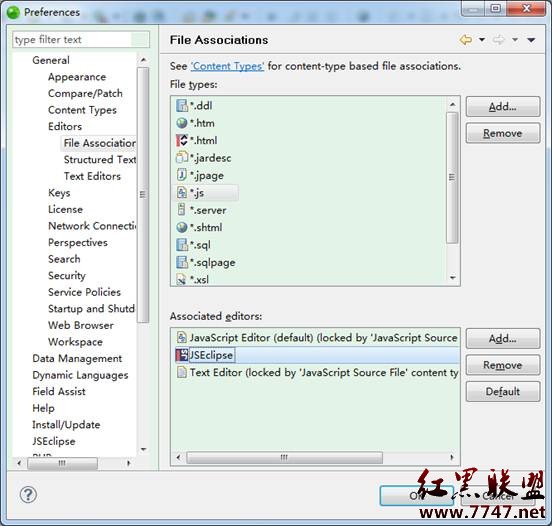Open Security preferences
552x526 pixels.
(67, 275)
